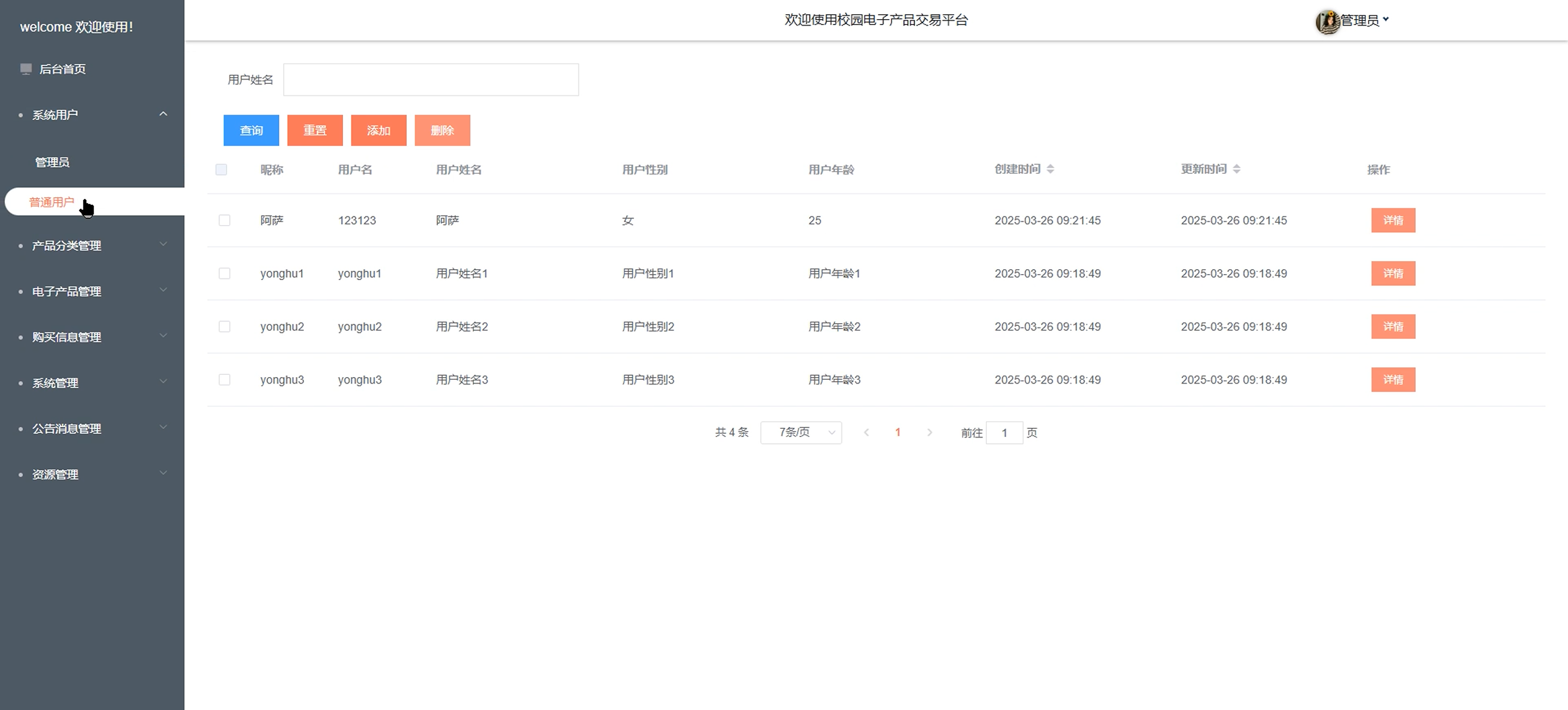Click the 添加 button
1568x710 pixels.
click(378, 130)
